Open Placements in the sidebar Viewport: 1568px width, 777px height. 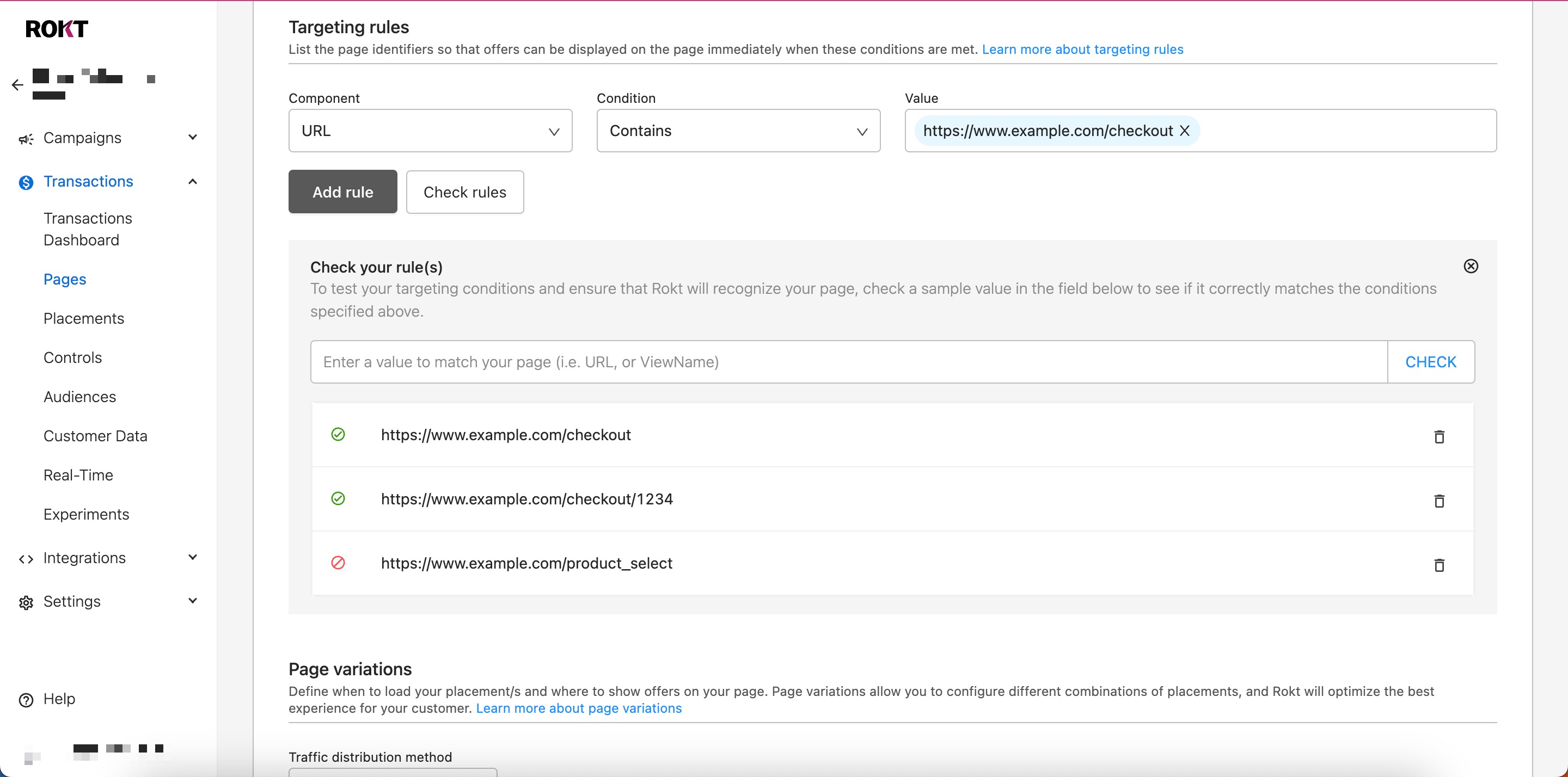[x=83, y=318]
